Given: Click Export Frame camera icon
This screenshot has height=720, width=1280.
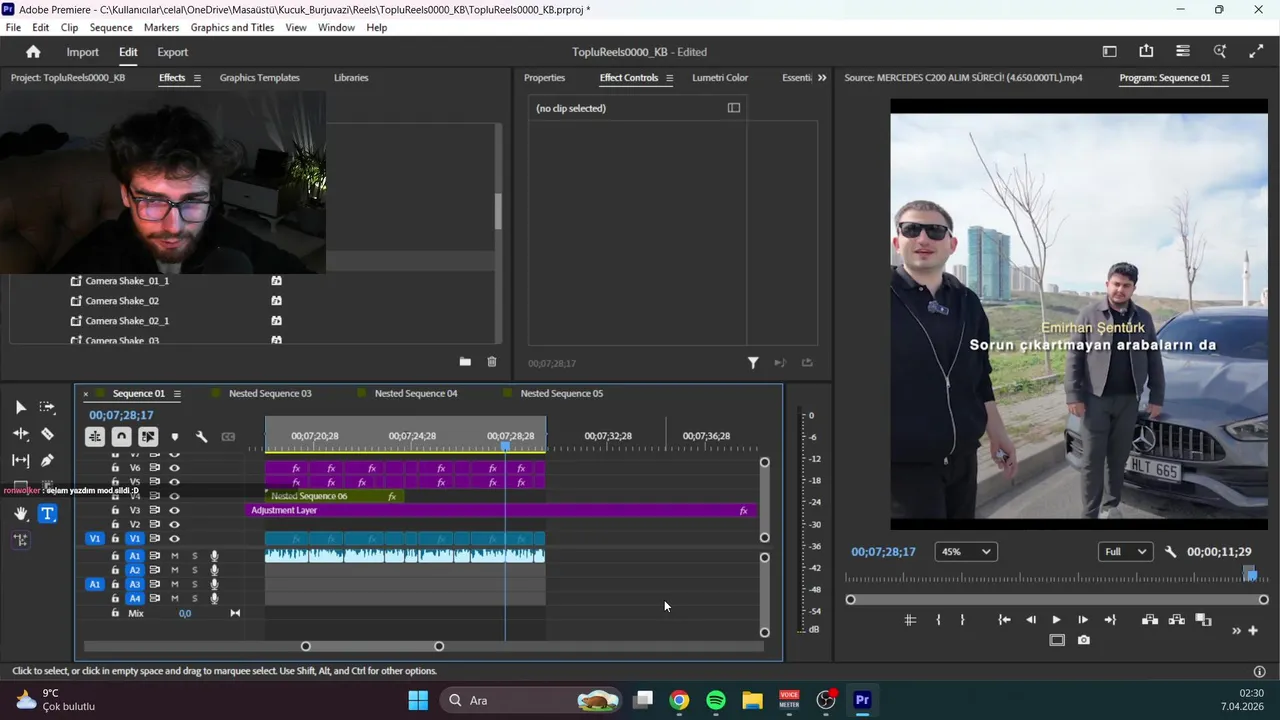Looking at the screenshot, I should (1084, 640).
